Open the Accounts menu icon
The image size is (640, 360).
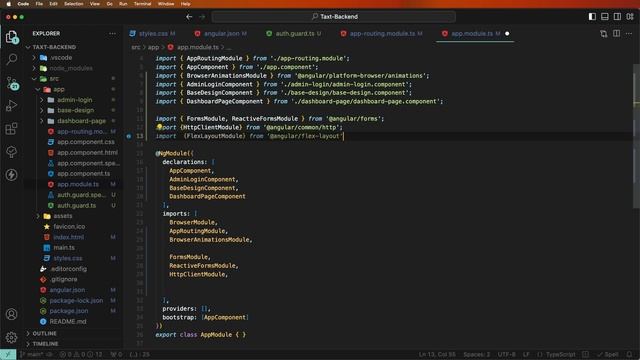11,314
